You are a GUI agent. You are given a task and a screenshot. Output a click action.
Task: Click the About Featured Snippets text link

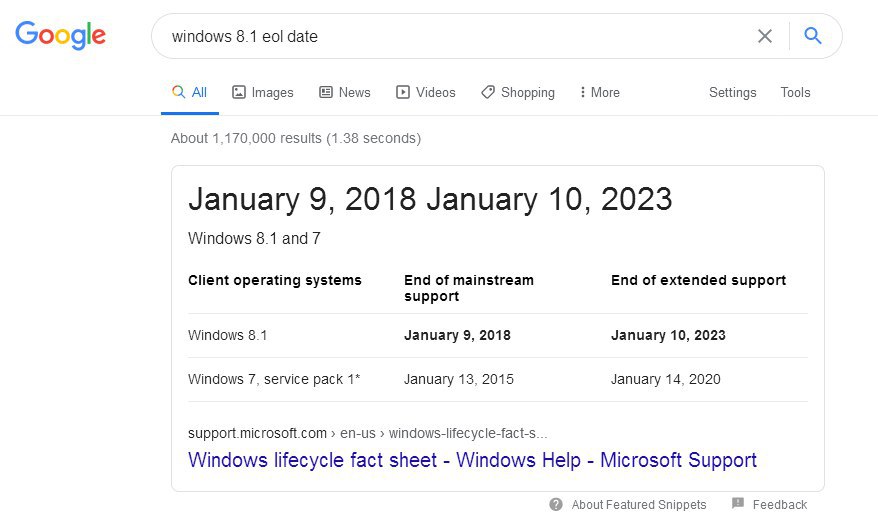coord(639,505)
